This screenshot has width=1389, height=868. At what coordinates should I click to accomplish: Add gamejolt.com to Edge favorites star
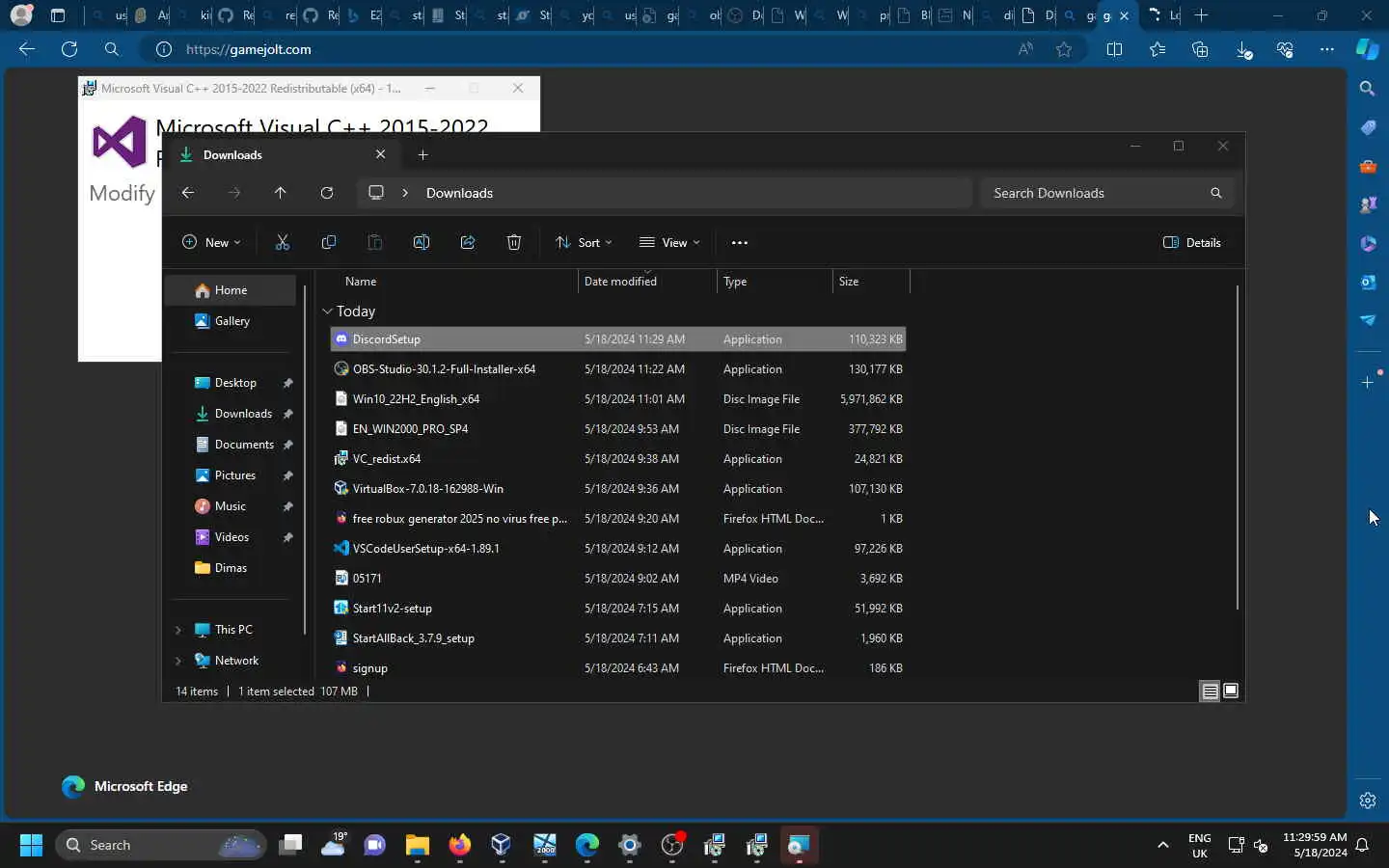(1064, 49)
